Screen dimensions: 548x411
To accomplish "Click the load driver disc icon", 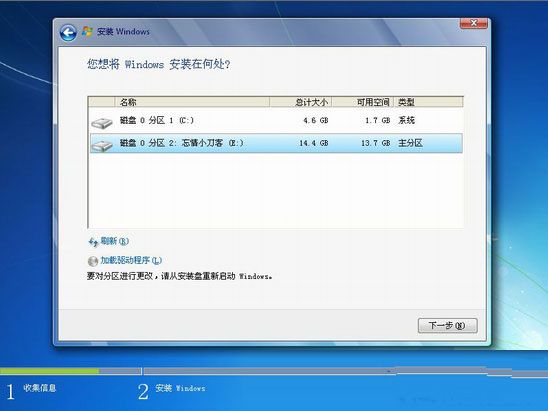I will click(x=93, y=261).
